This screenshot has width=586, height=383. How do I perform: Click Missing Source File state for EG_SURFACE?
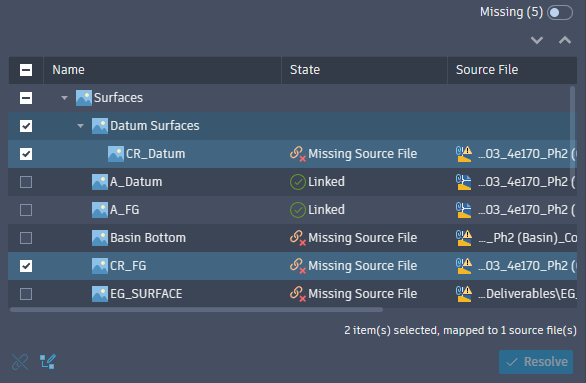pyautogui.click(x=363, y=294)
